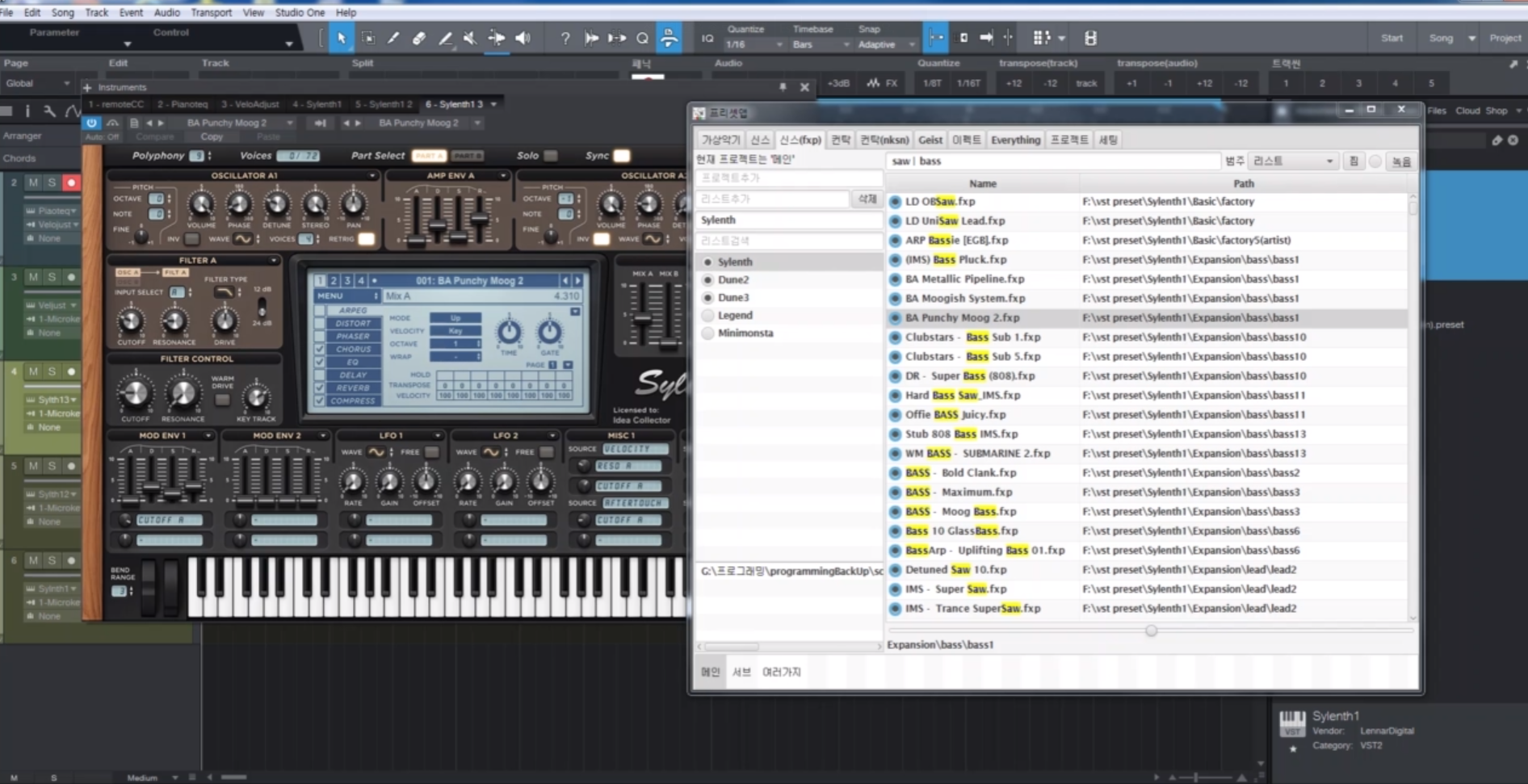
Task: Select the Minimonsta radio option
Action: click(708, 333)
